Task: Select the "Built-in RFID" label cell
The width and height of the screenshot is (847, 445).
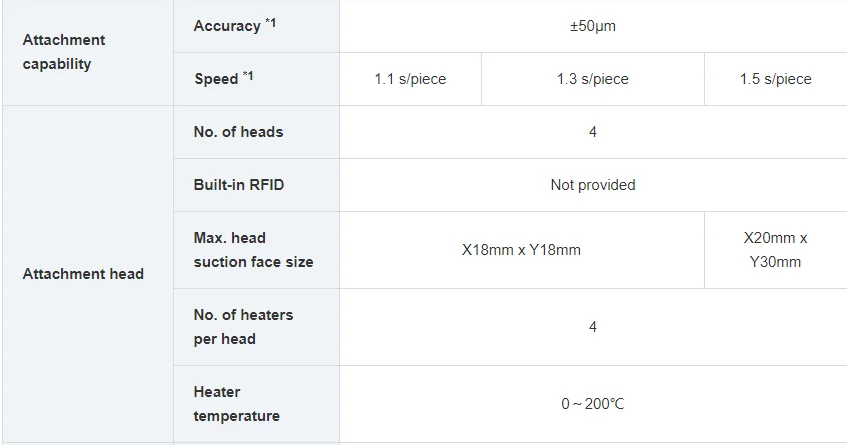Action: [238, 185]
